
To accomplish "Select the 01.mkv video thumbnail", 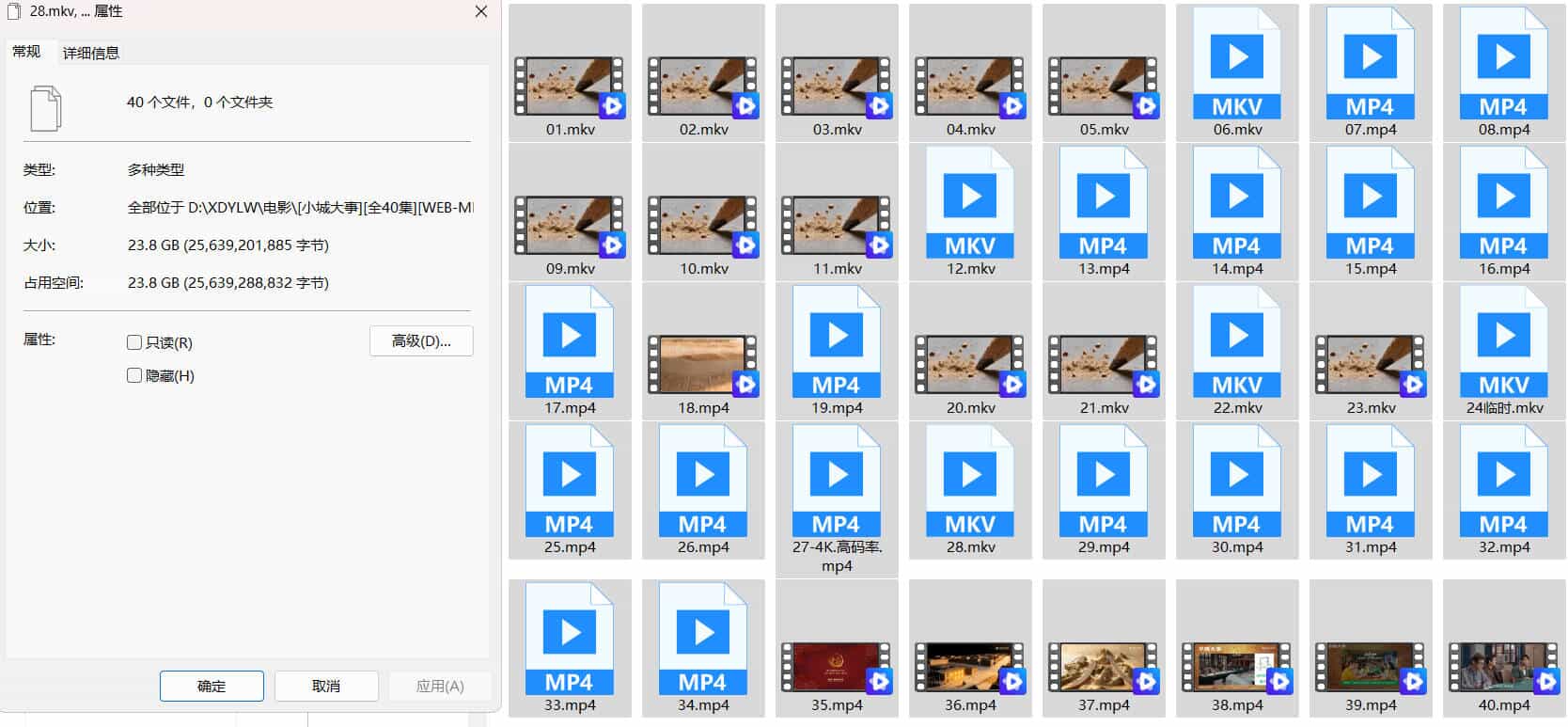I will click(x=569, y=86).
